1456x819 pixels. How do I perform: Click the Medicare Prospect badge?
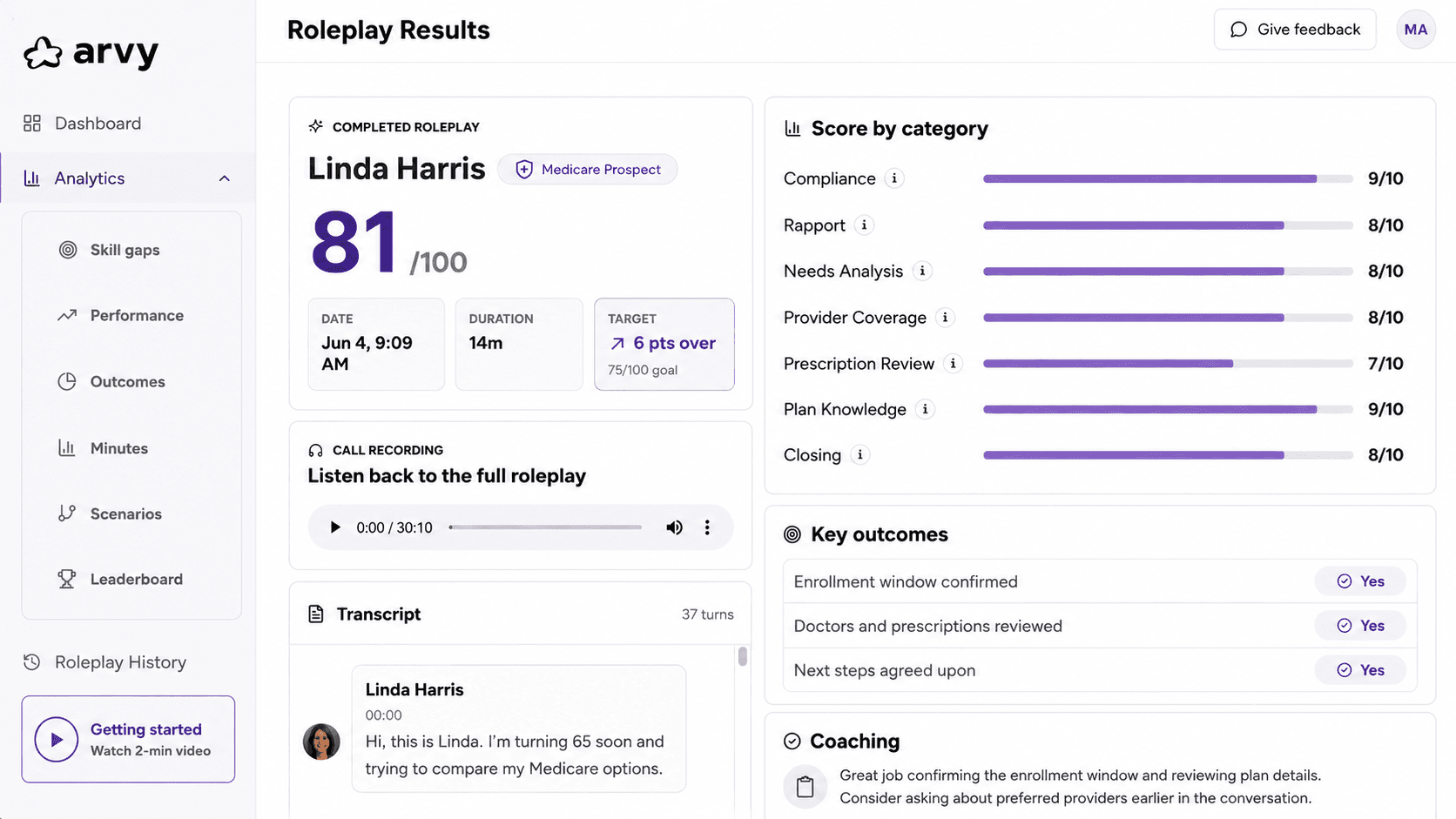tap(588, 170)
